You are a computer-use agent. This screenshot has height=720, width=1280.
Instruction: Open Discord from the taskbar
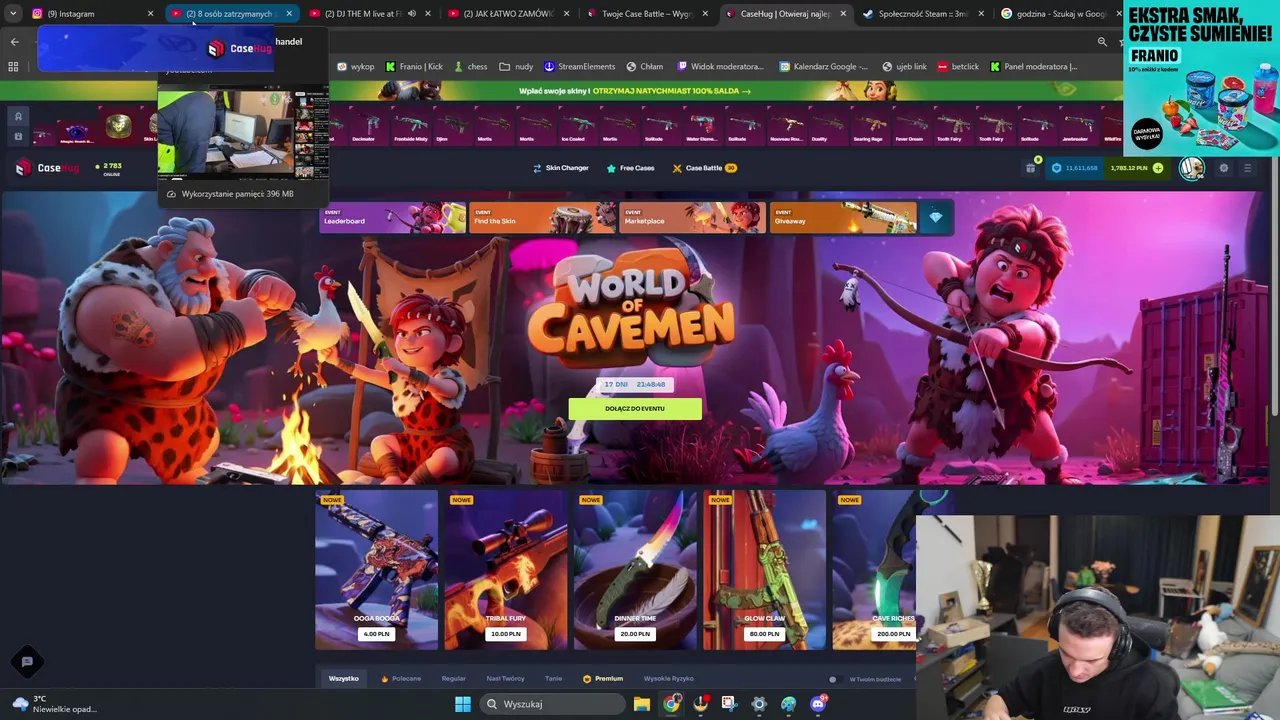point(818,704)
